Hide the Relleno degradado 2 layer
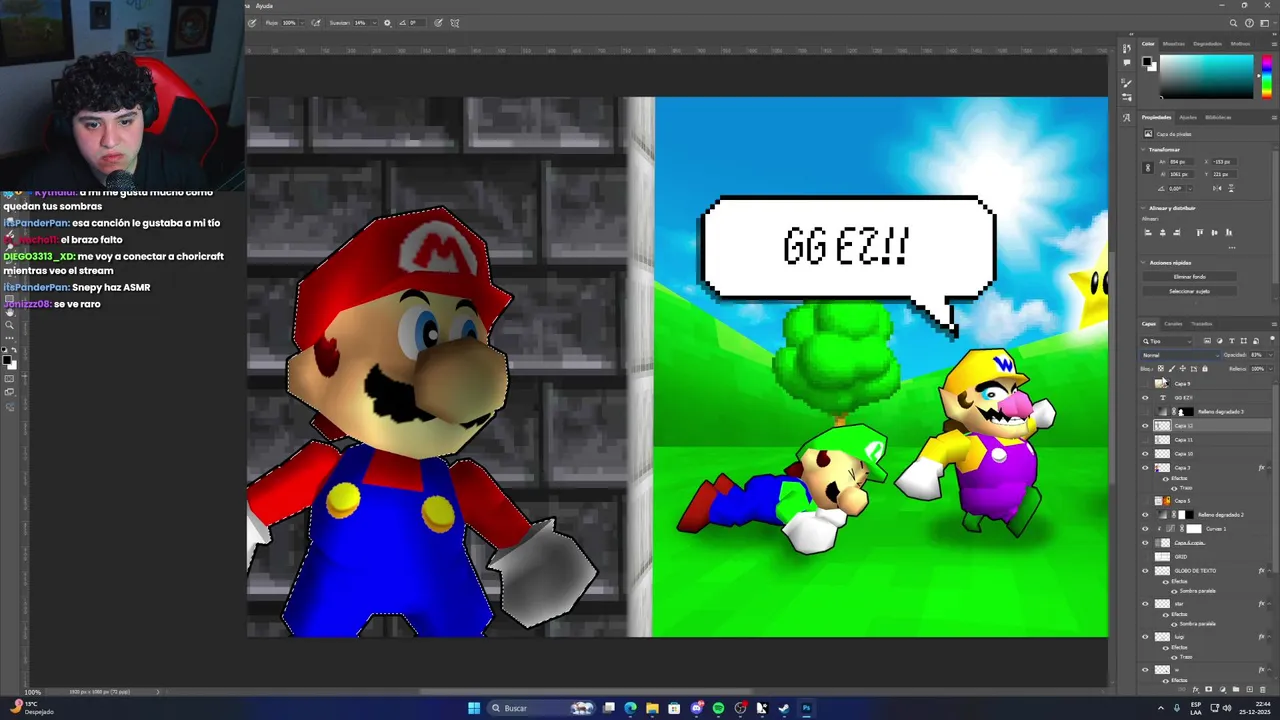 [1146, 514]
